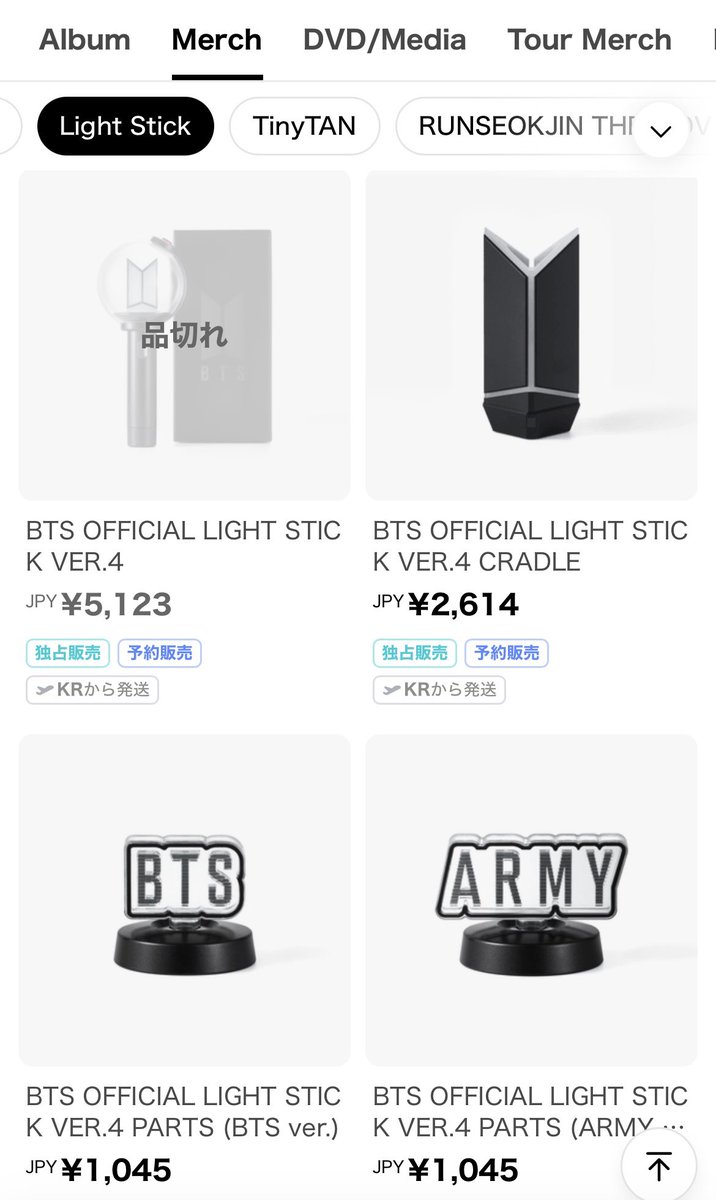This screenshot has height=1200, width=716.
Task: Select the currently active Merch tab
Action: coord(216,39)
